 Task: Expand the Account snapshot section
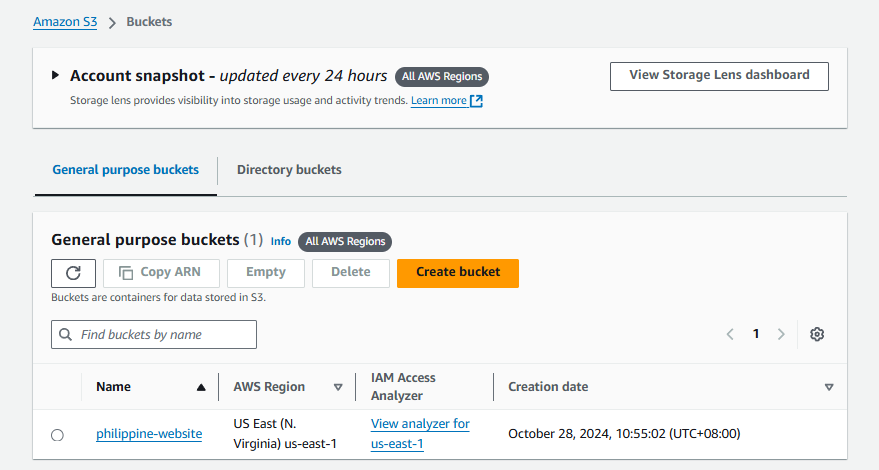(55, 76)
